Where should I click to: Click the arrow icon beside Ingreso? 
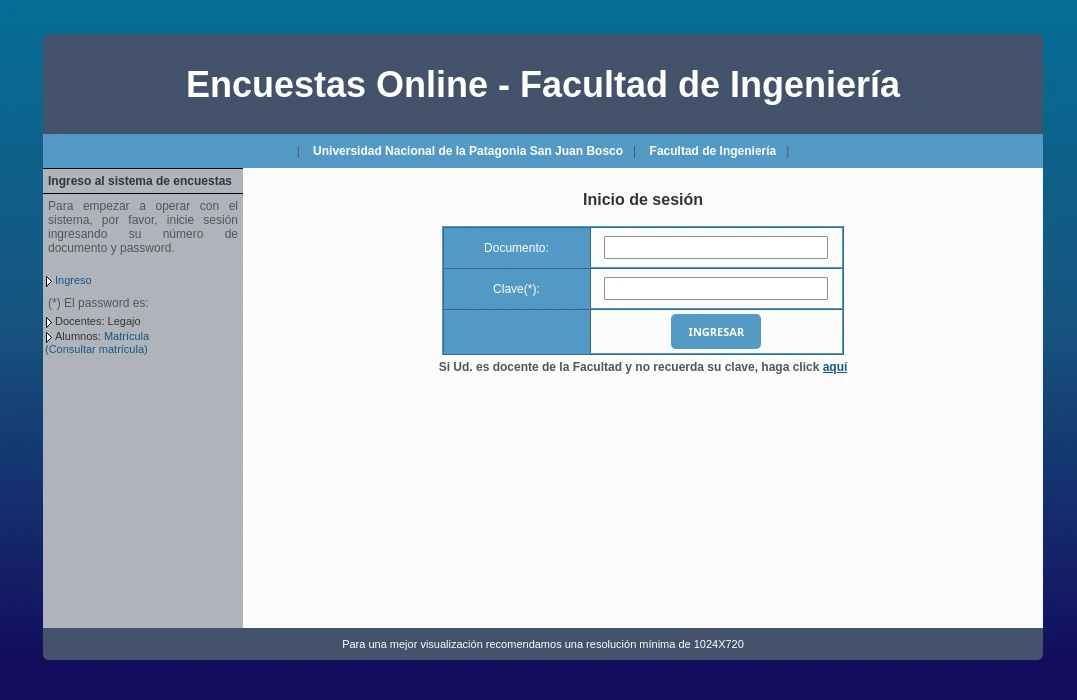point(48,281)
